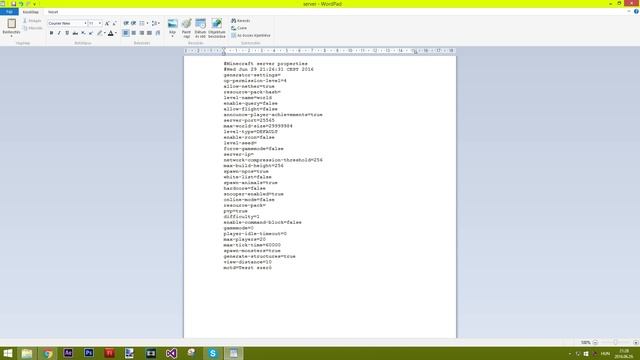This screenshot has width=640, height=360.
Task: Click the Beillesztés clipboard paste icon
Action: [11, 24]
